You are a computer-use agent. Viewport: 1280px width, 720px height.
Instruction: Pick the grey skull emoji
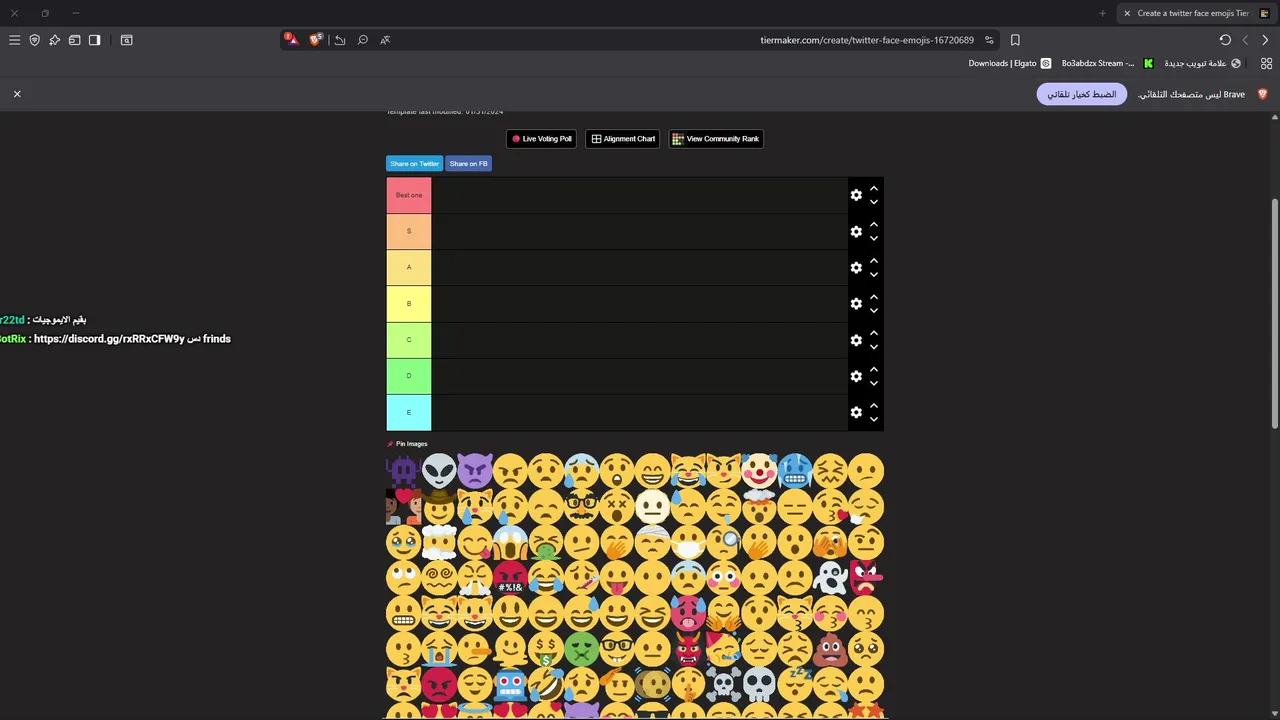(x=760, y=685)
